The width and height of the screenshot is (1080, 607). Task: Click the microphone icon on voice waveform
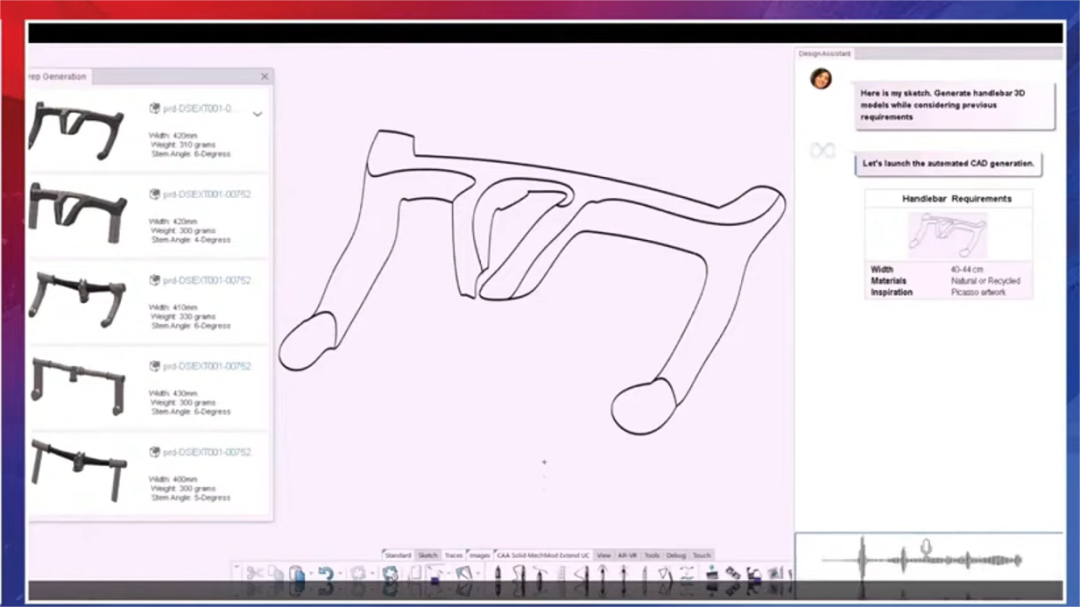coord(926,546)
